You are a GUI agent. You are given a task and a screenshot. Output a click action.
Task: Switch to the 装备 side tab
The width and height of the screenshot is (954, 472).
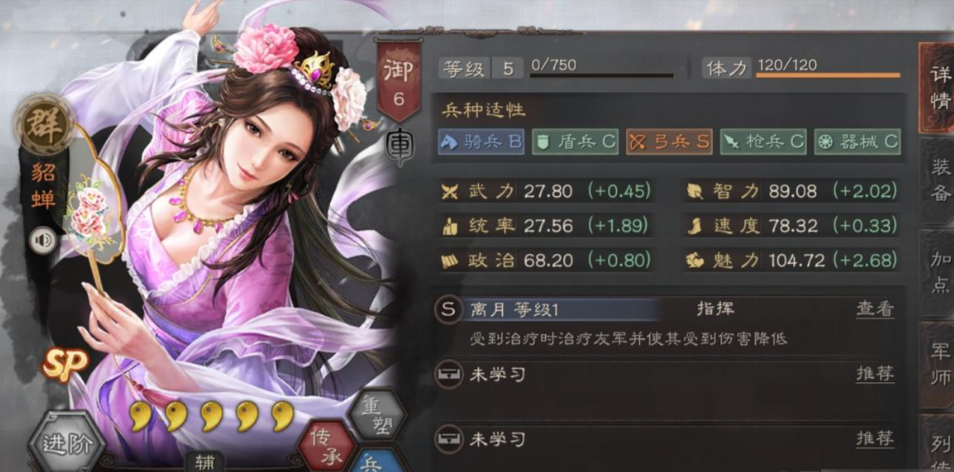coord(939,179)
